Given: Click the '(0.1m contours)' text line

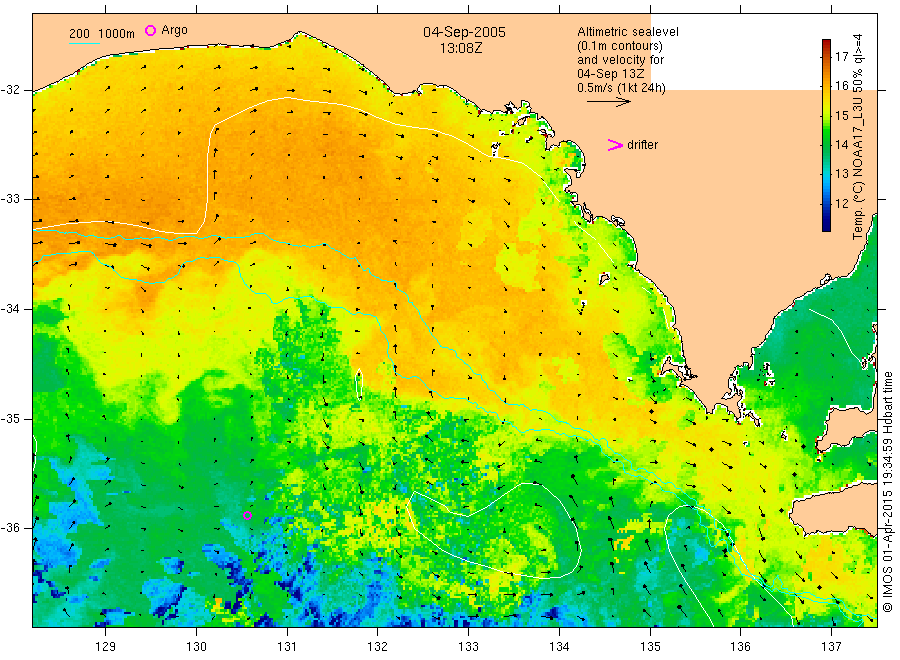Looking at the screenshot, I should (620, 46).
